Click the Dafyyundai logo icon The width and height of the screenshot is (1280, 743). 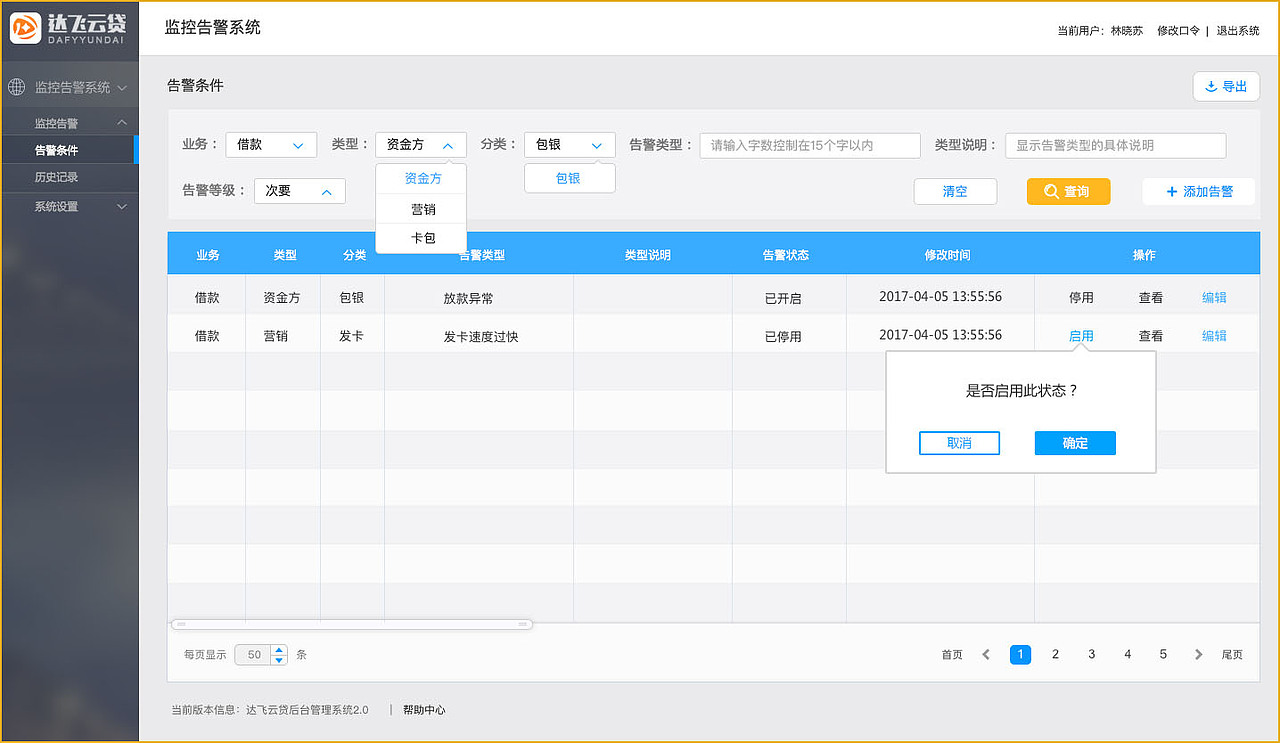pos(27,30)
